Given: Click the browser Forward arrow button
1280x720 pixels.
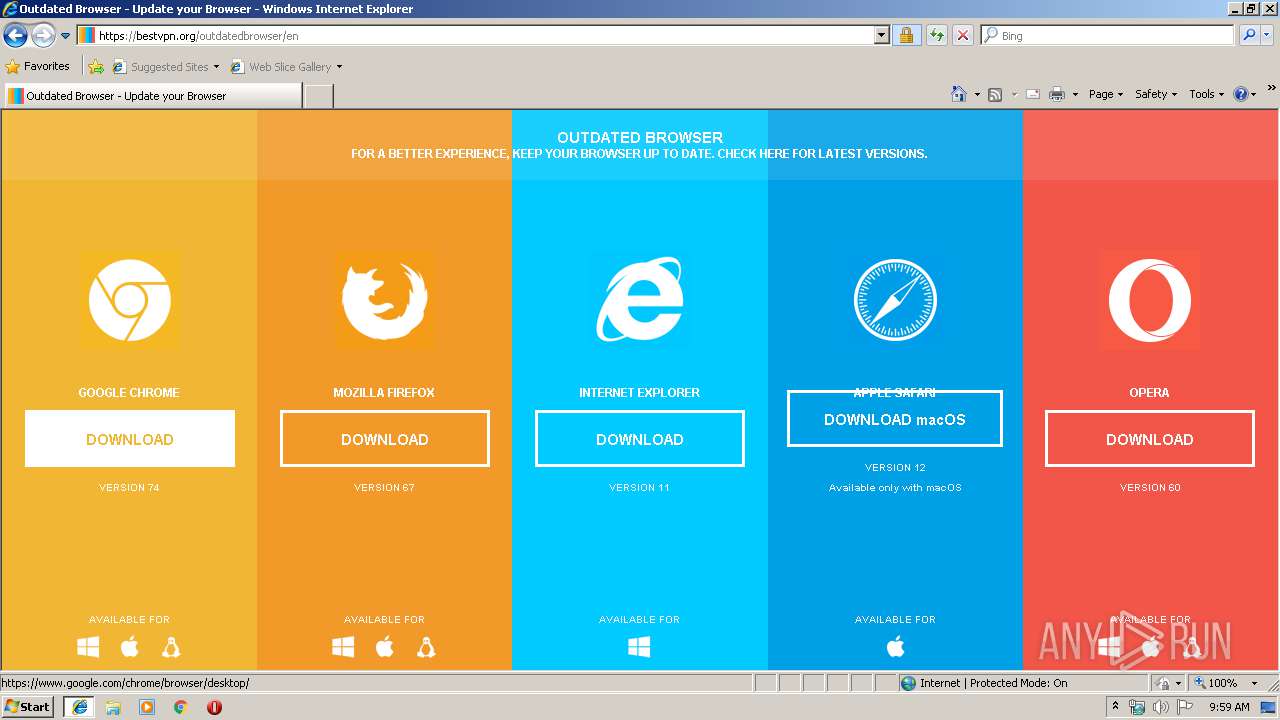Looking at the screenshot, I should tap(43, 36).
